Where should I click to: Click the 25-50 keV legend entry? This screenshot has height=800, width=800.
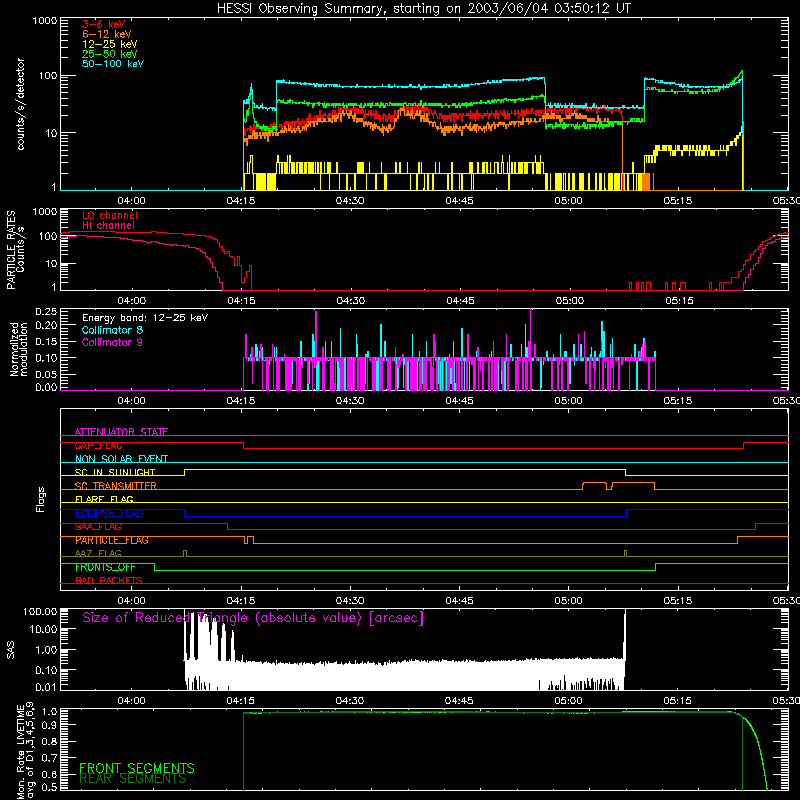coord(109,54)
